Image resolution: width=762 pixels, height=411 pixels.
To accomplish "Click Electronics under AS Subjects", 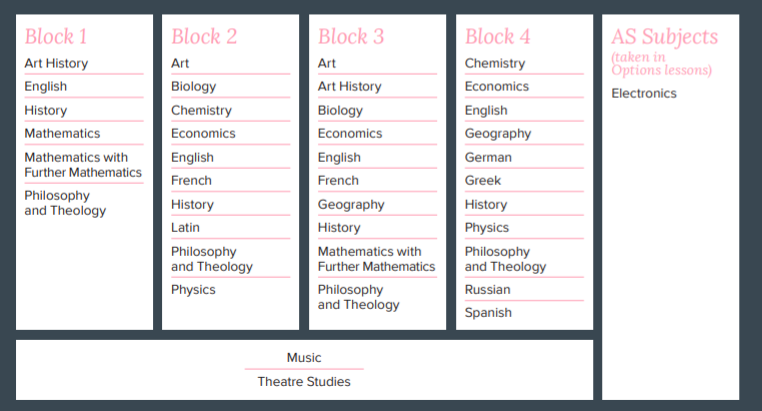I will click(644, 94).
